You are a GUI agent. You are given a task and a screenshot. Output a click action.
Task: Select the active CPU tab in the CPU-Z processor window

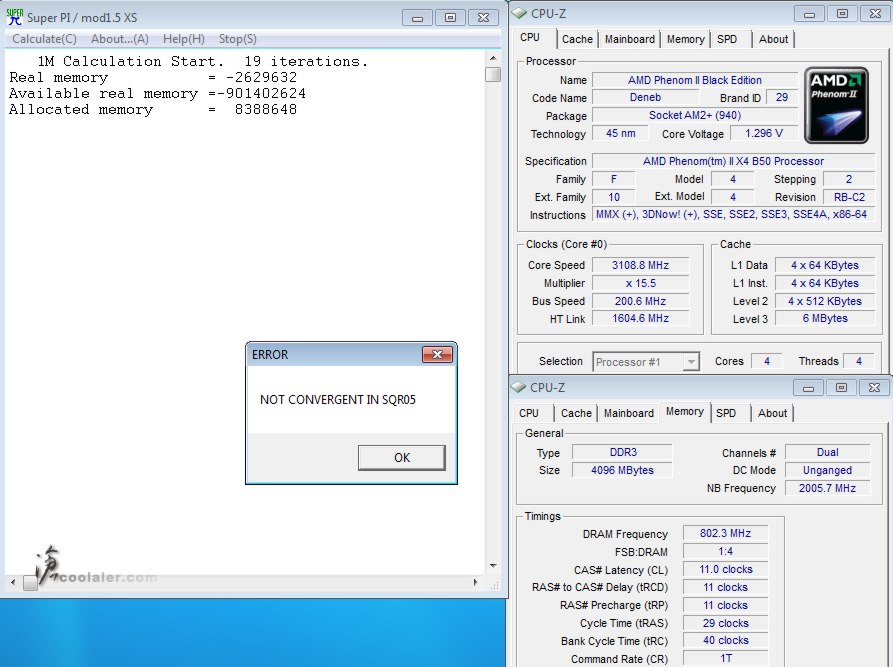tap(530, 38)
